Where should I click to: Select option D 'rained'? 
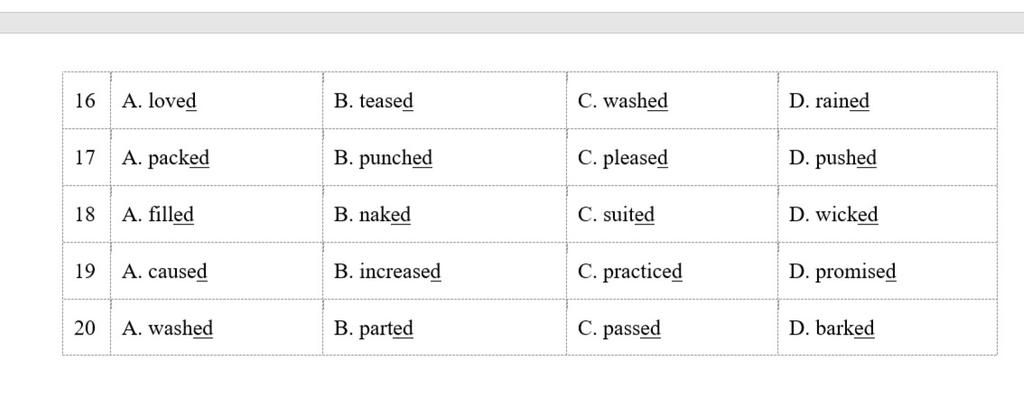click(x=842, y=101)
